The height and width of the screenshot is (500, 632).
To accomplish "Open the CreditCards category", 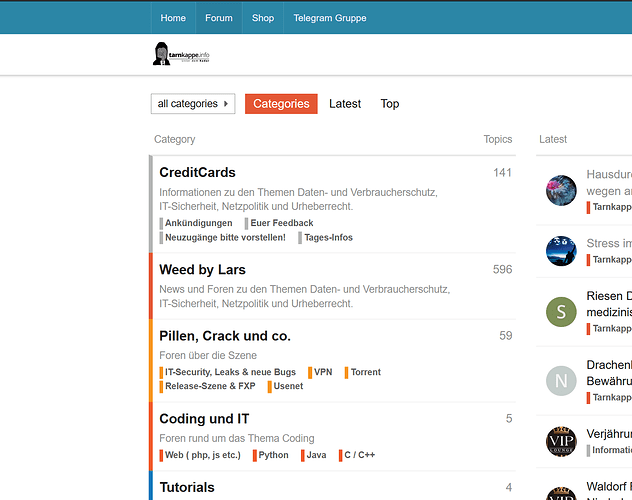I will [197, 173].
